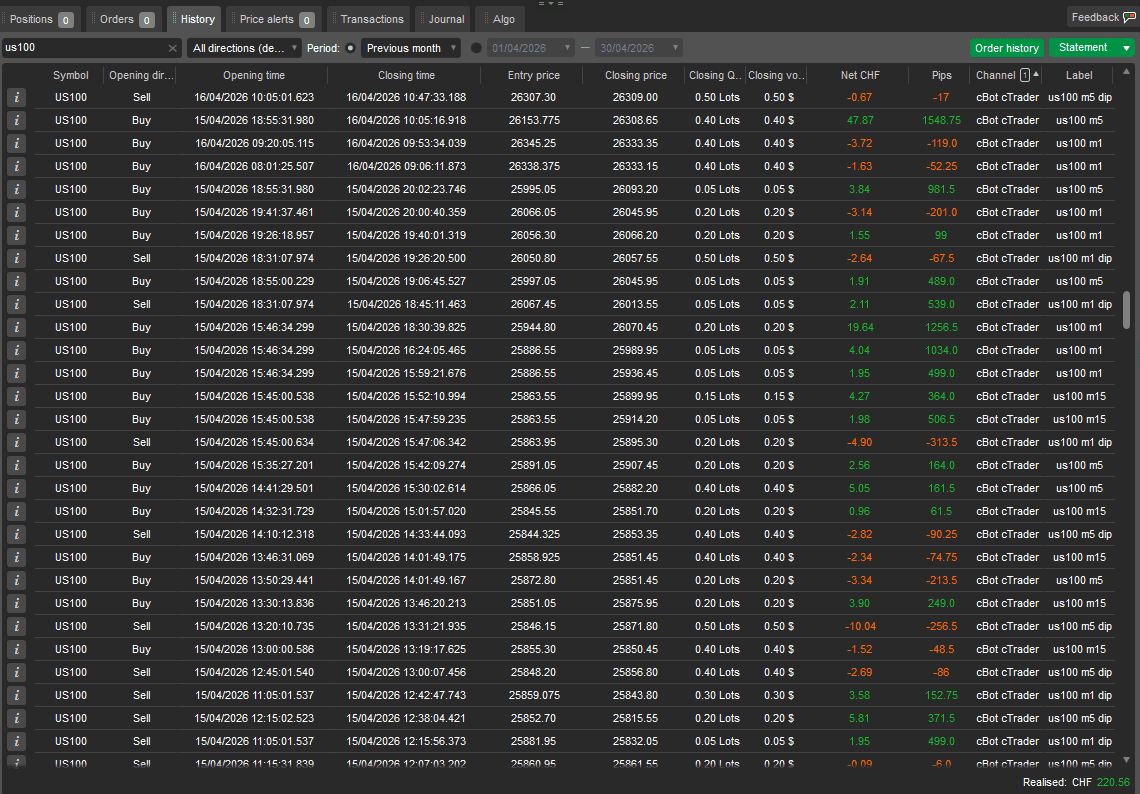Image resolution: width=1140 pixels, height=794 pixels.
Task: Show details icon for the 19.64 CHF trade
Action: coord(16,327)
